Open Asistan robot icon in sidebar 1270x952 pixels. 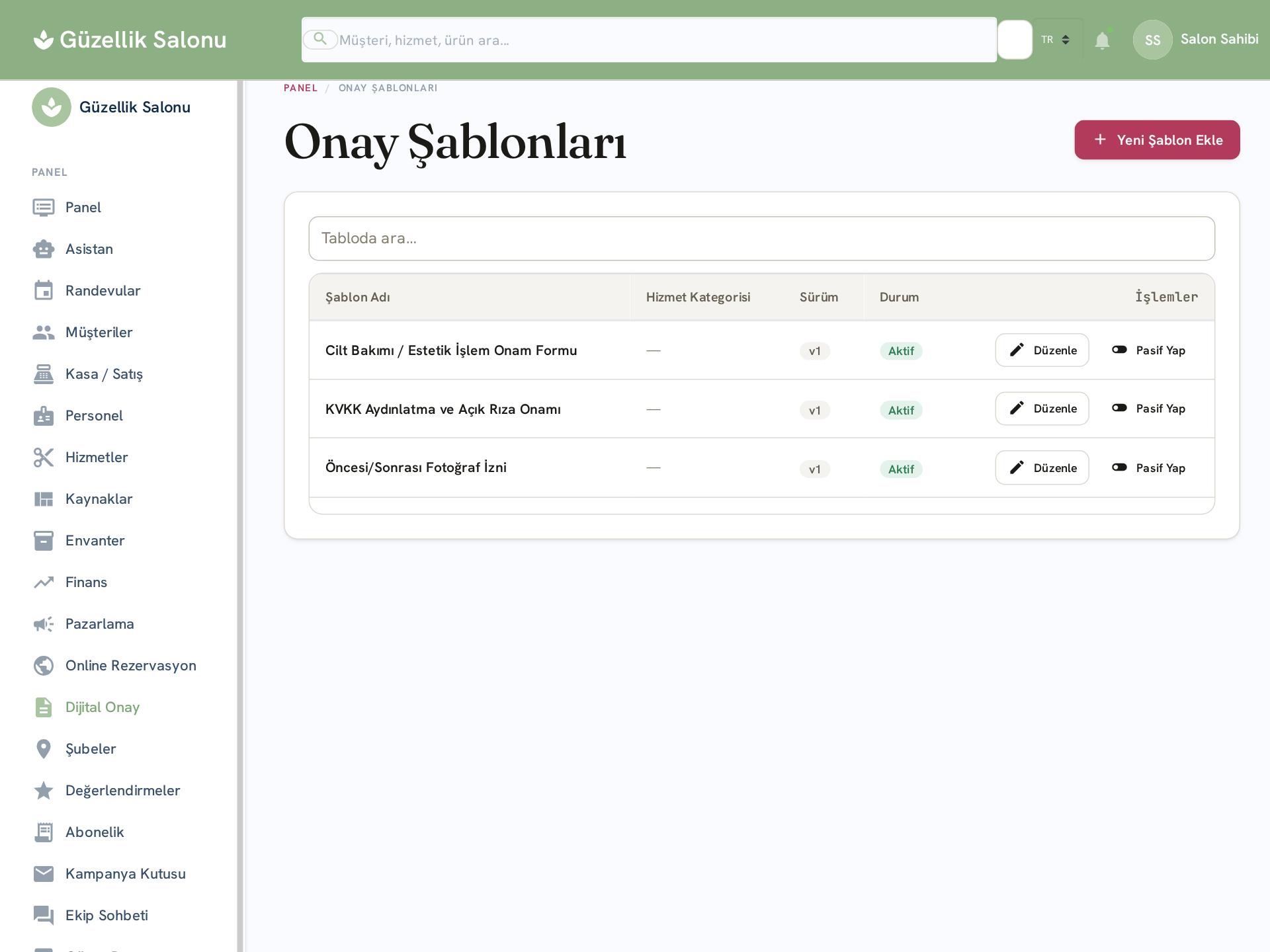click(44, 249)
